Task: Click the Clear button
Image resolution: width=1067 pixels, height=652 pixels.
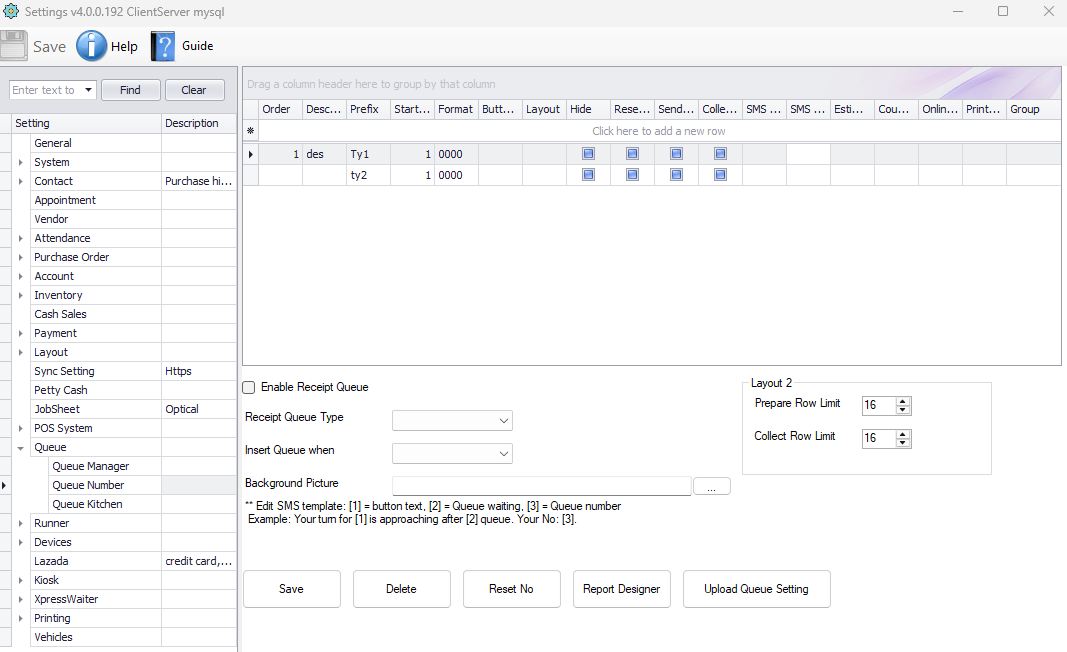Action: click(194, 90)
